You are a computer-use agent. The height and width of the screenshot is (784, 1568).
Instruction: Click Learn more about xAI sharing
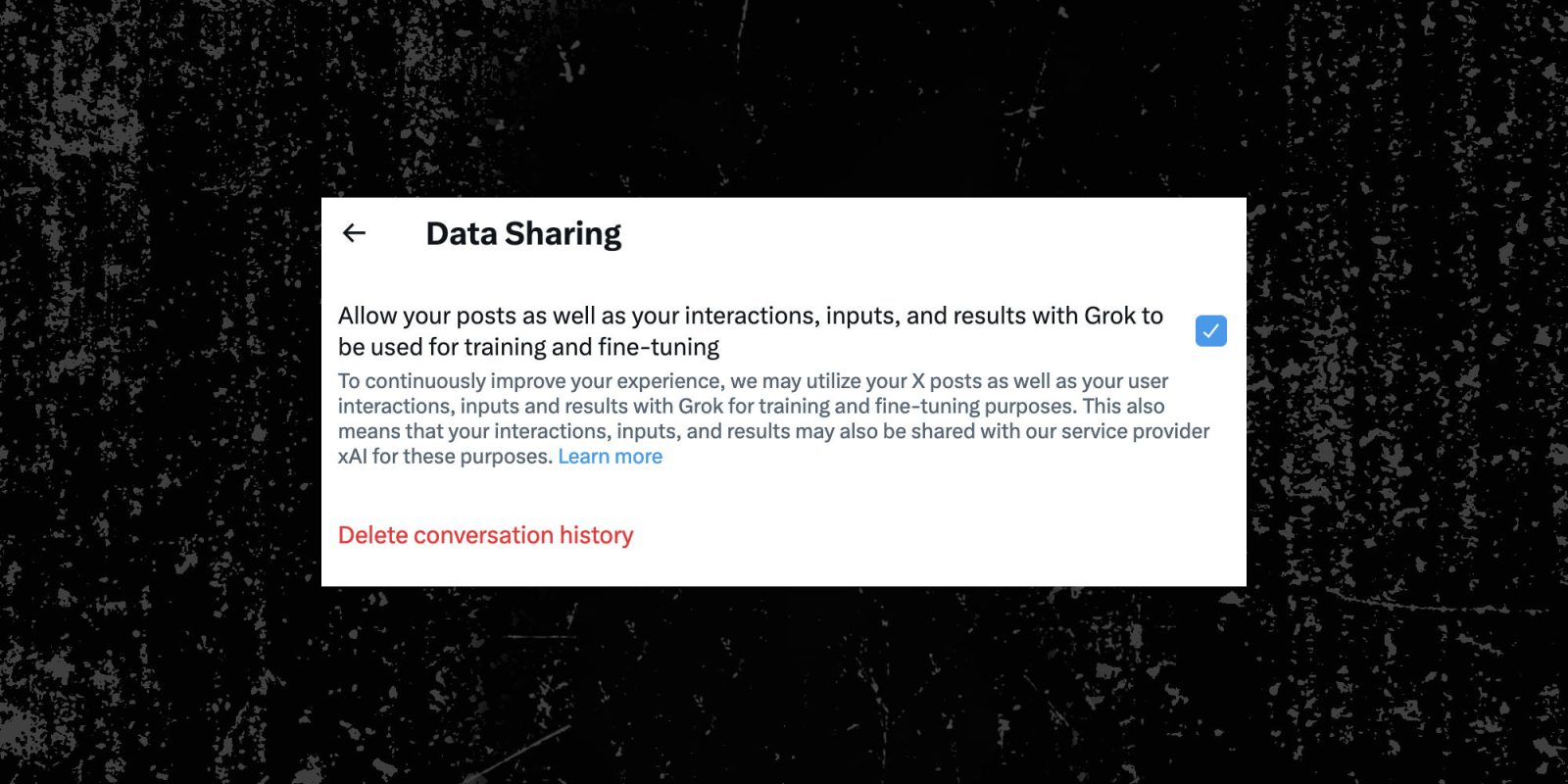[x=610, y=457]
